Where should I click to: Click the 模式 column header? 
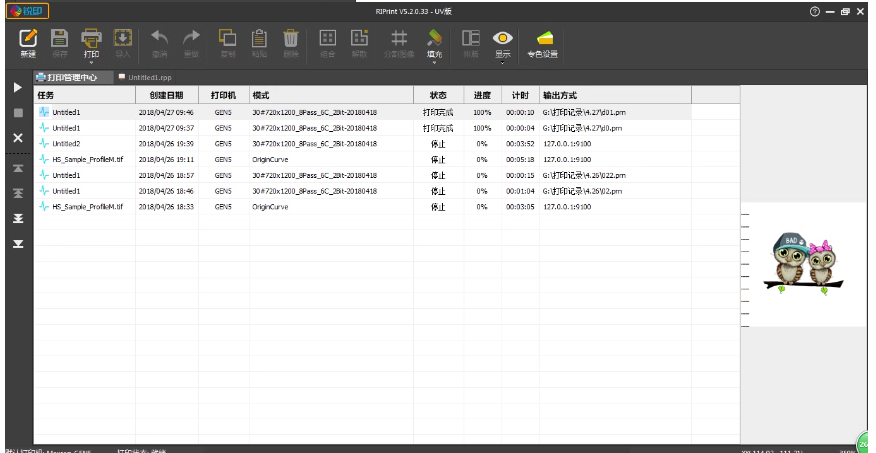click(331, 95)
